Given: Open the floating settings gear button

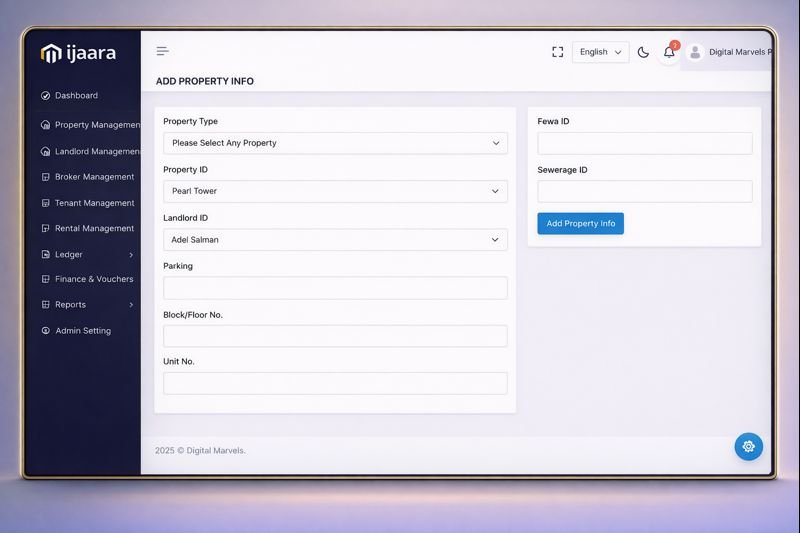Looking at the screenshot, I should point(748,446).
